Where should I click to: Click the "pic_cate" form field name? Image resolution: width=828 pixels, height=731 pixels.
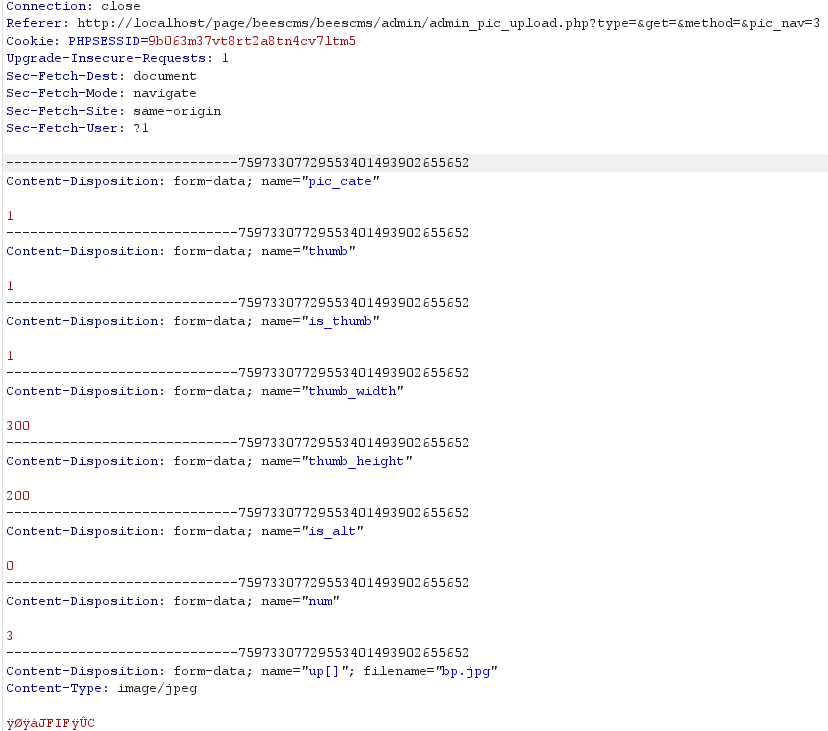click(x=342, y=181)
